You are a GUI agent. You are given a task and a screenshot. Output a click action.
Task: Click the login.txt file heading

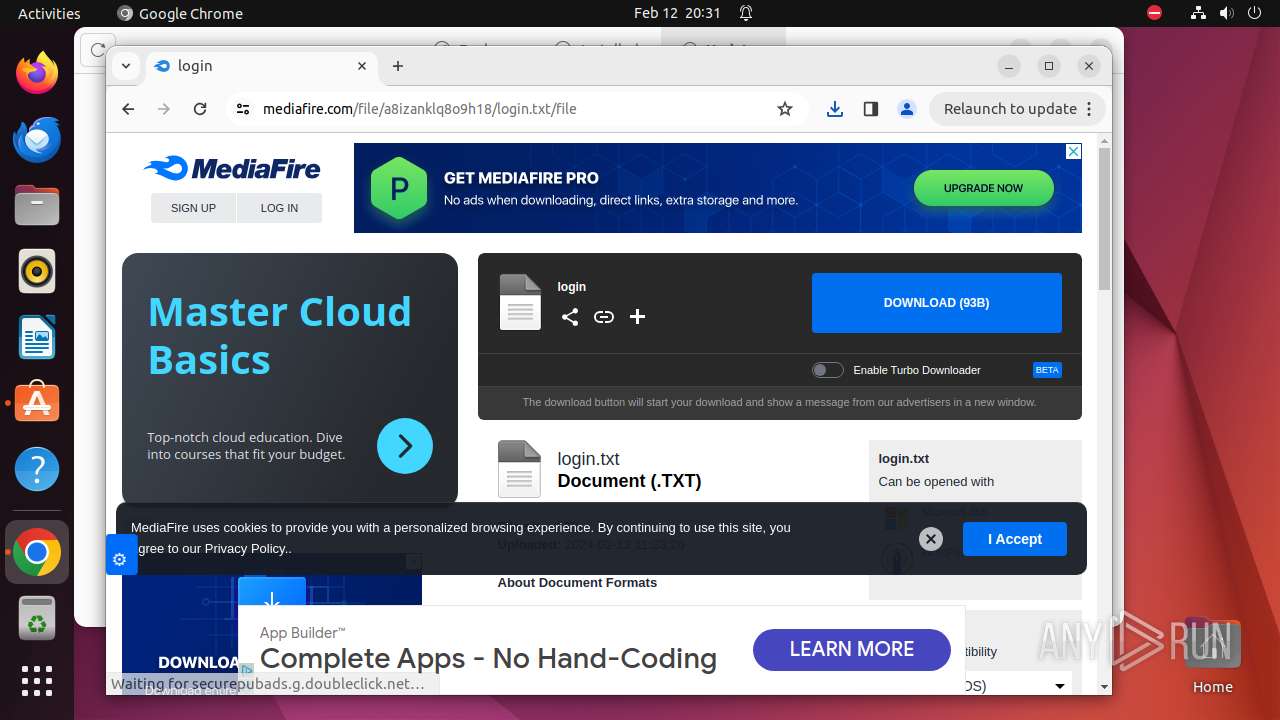588,459
